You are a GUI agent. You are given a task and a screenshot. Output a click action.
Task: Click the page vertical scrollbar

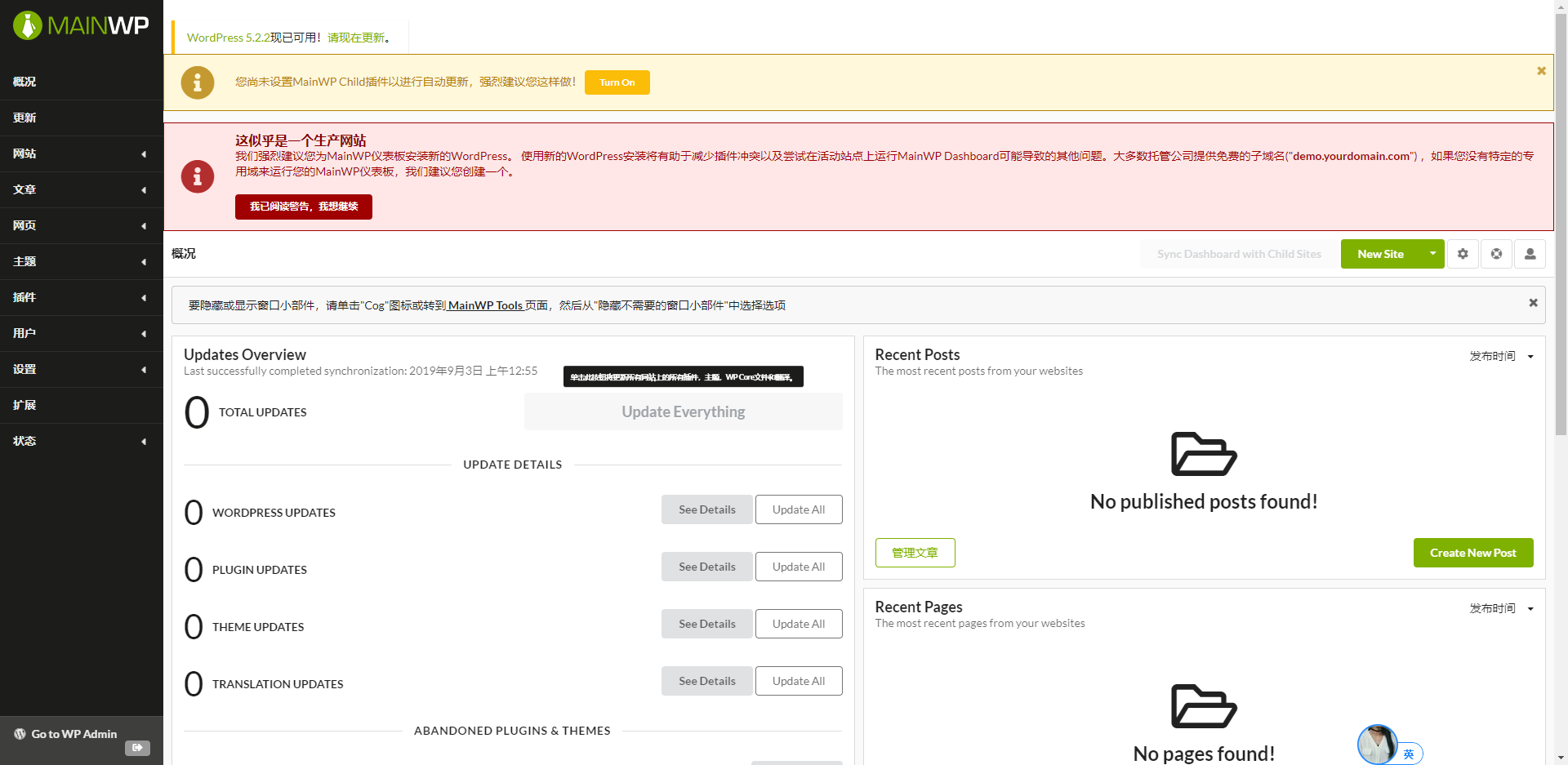point(1561,225)
